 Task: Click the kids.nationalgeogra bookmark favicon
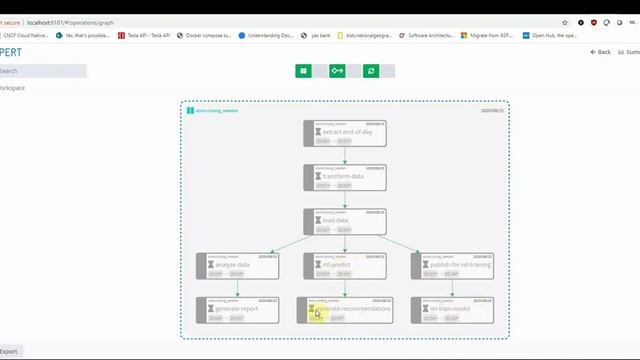pyautogui.click(x=340, y=36)
